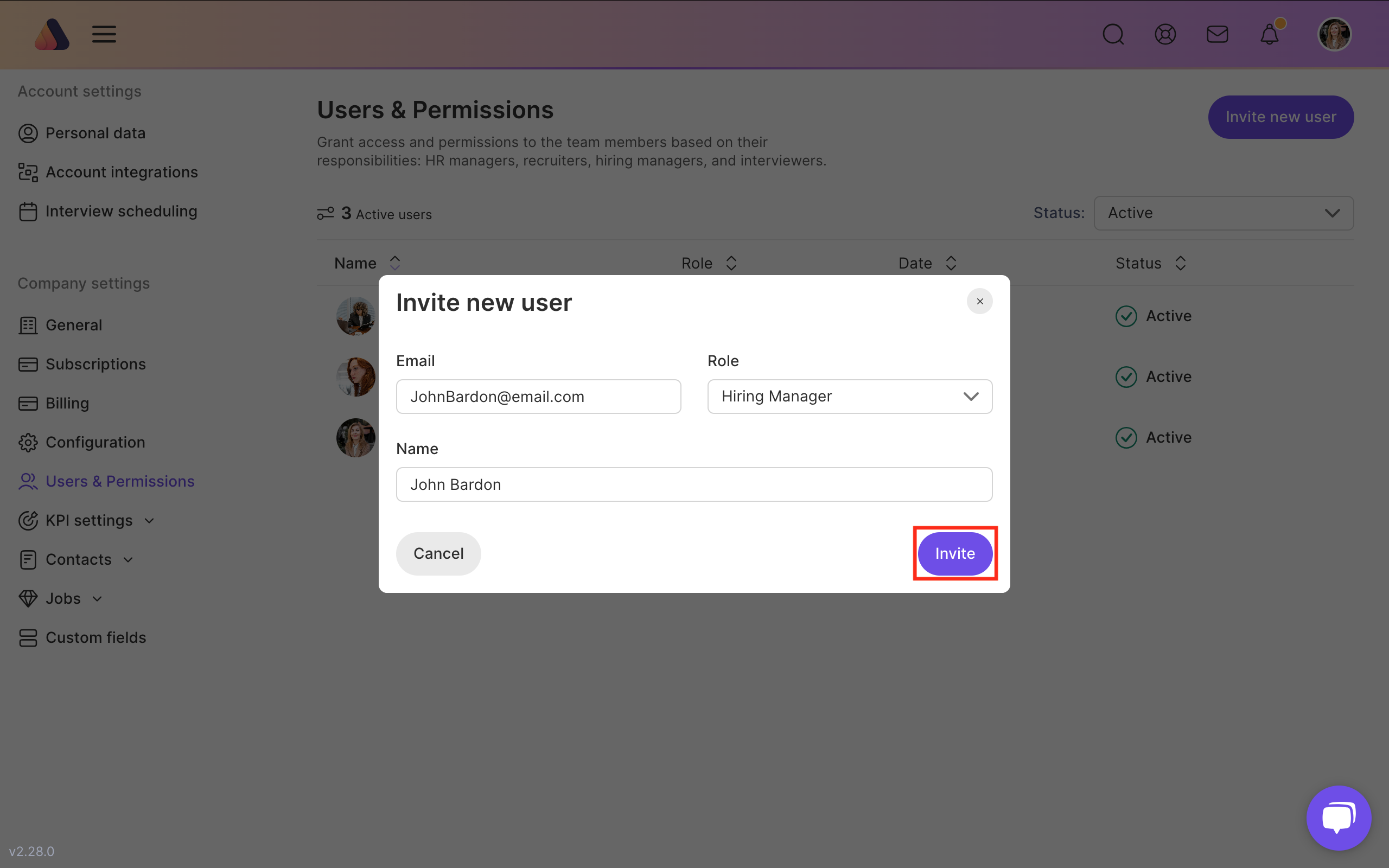This screenshot has height=868, width=1389.
Task: Click the Invite new user header button
Action: [1280, 117]
